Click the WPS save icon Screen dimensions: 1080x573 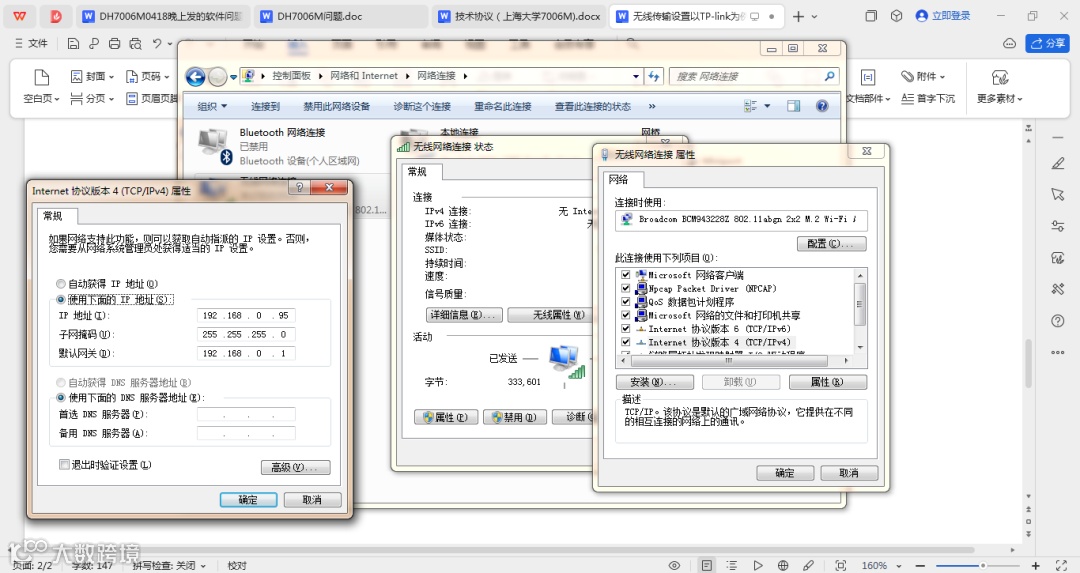(73, 43)
